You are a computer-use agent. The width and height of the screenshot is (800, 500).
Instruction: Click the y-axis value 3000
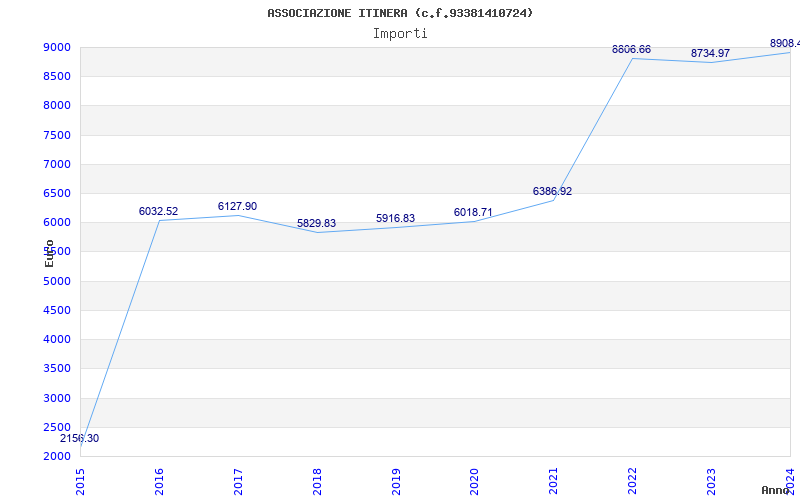(x=58, y=398)
